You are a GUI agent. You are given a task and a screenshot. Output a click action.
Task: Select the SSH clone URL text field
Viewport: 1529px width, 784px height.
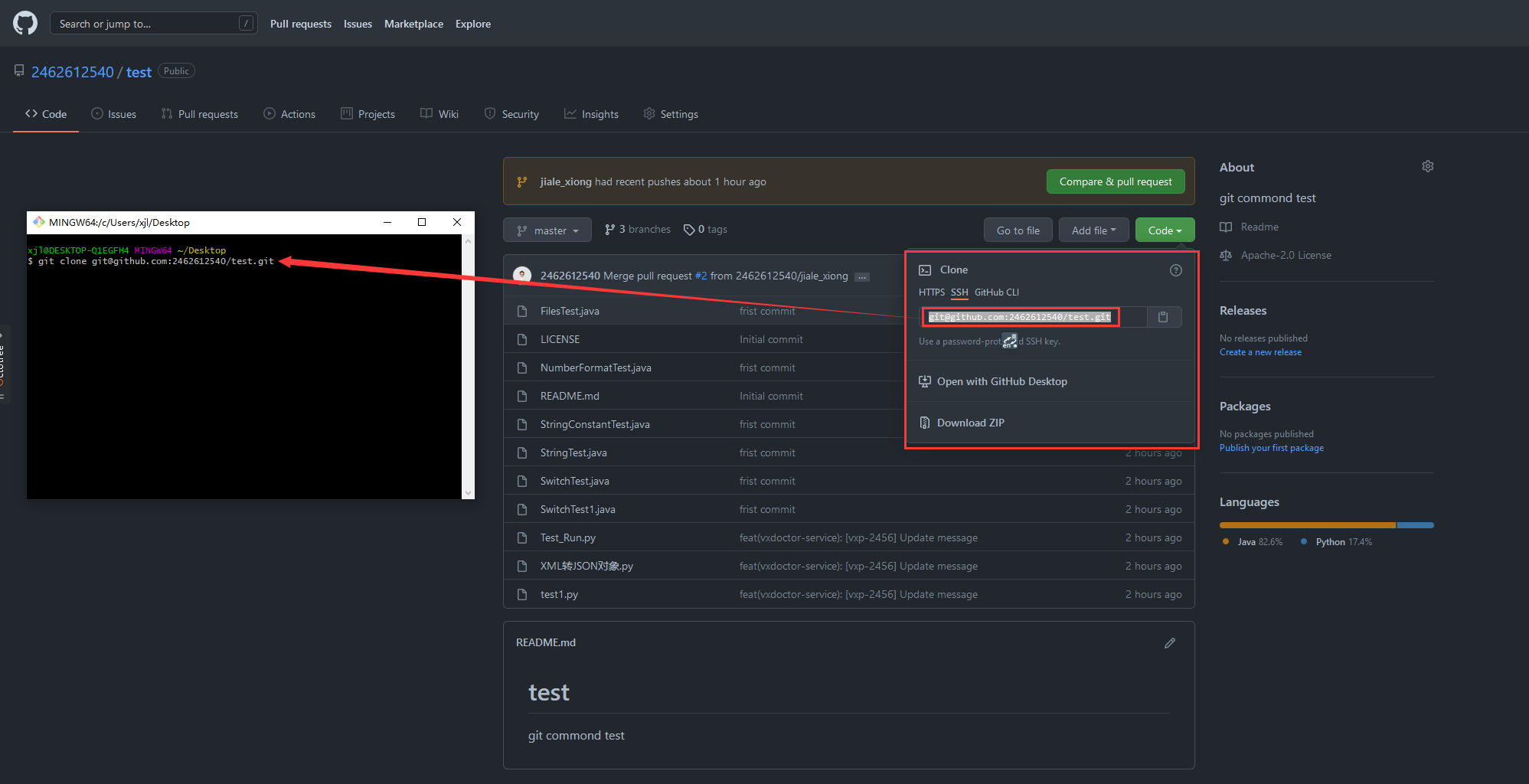point(1034,317)
